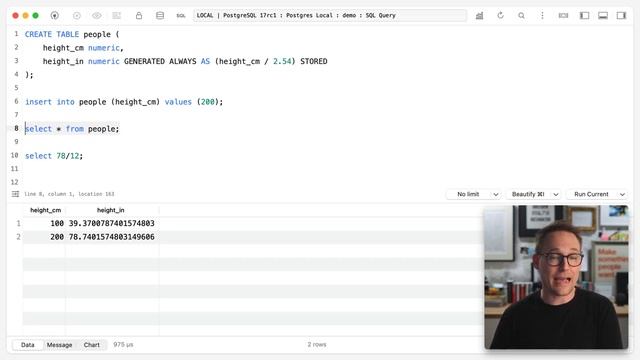Click the eye preview changes icon
Viewport: 640px width, 360px height.
tap(97, 16)
